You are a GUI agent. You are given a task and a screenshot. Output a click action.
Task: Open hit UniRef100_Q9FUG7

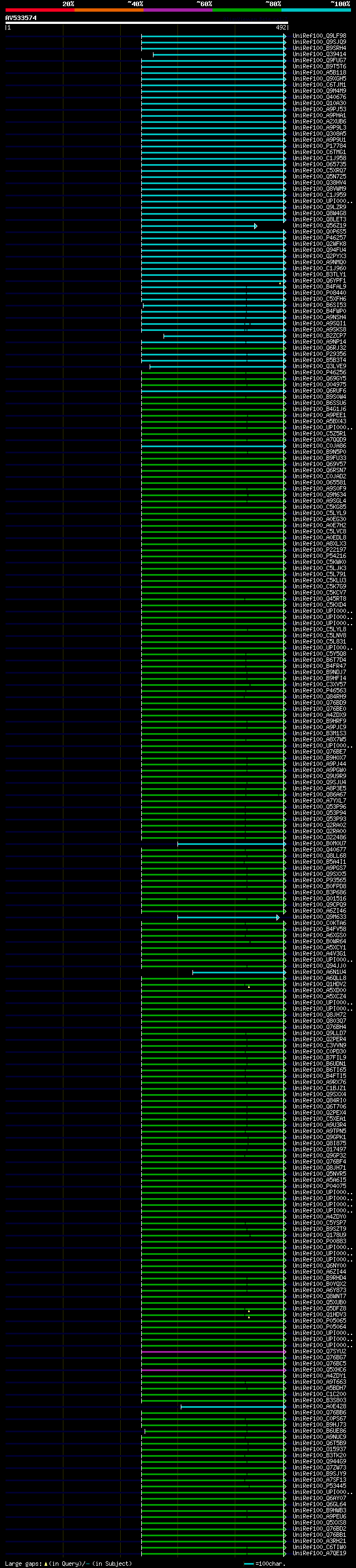coord(319,60)
